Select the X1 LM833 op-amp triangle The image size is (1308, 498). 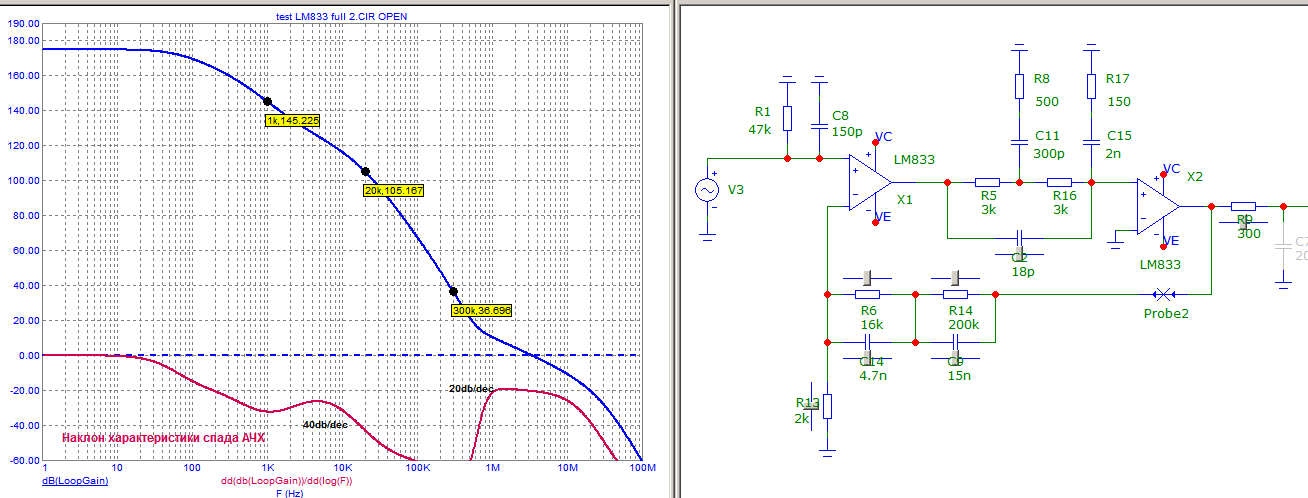(x=870, y=183)
